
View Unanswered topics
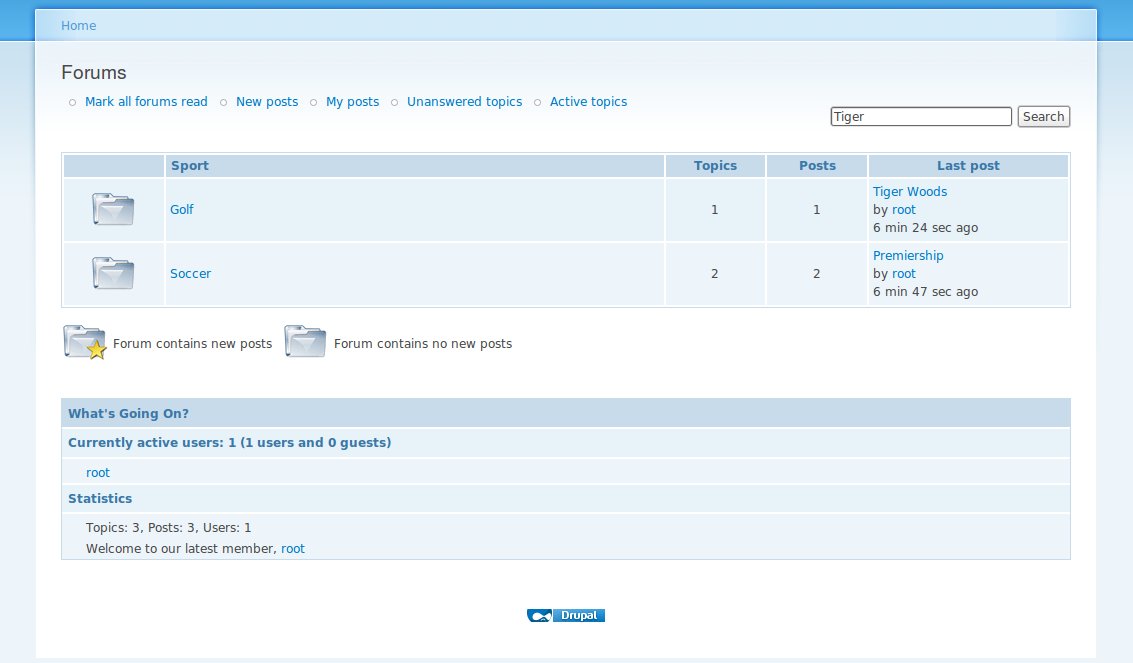[x=464, y=102]
